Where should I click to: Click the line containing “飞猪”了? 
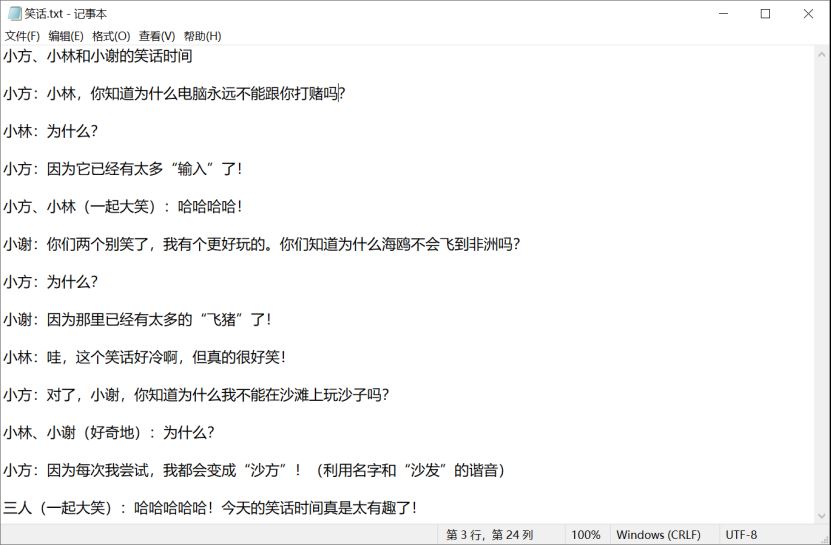click(x=137, y=319)
